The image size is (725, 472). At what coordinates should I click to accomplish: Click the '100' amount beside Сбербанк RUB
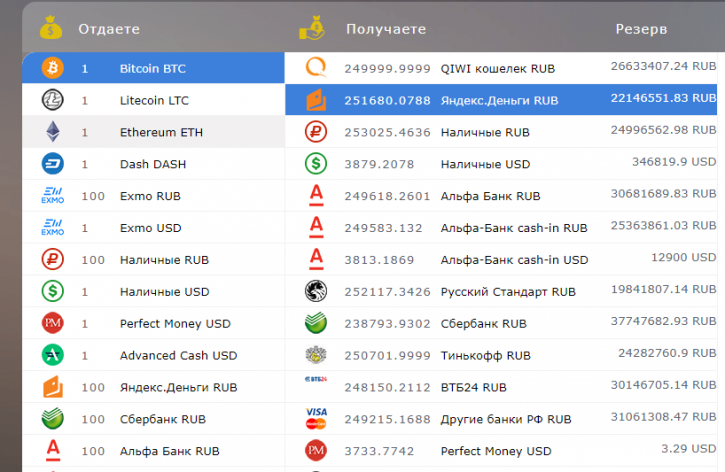click(x=93, y=419)
